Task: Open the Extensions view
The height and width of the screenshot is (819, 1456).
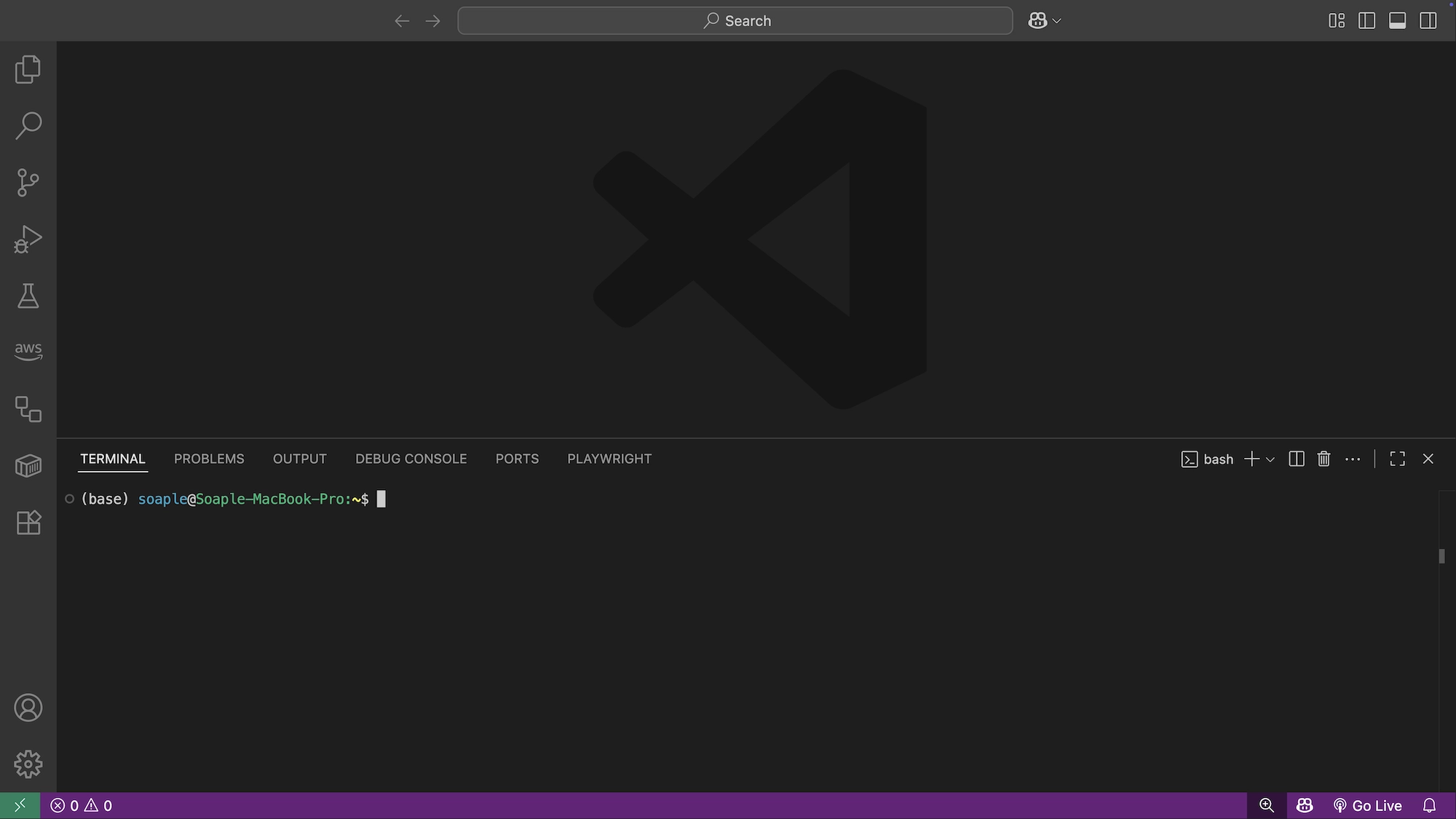Action: coord(28,523)
